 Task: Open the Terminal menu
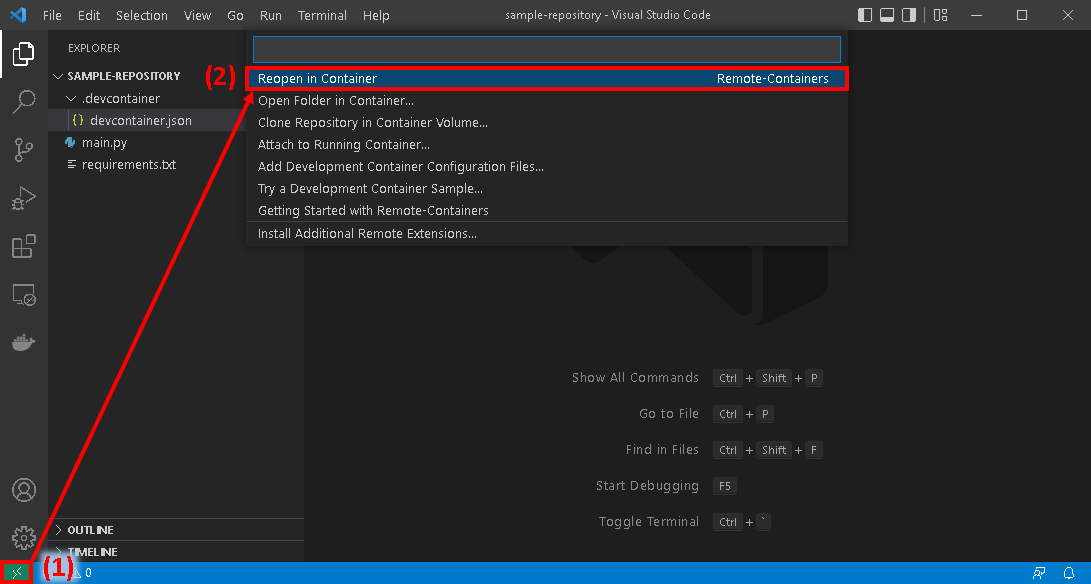point(322,15)
